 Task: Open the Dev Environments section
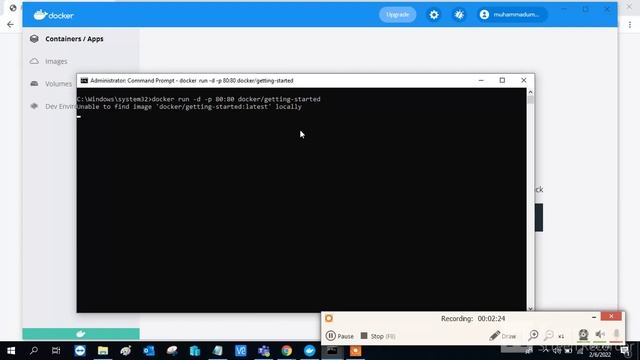60,106
